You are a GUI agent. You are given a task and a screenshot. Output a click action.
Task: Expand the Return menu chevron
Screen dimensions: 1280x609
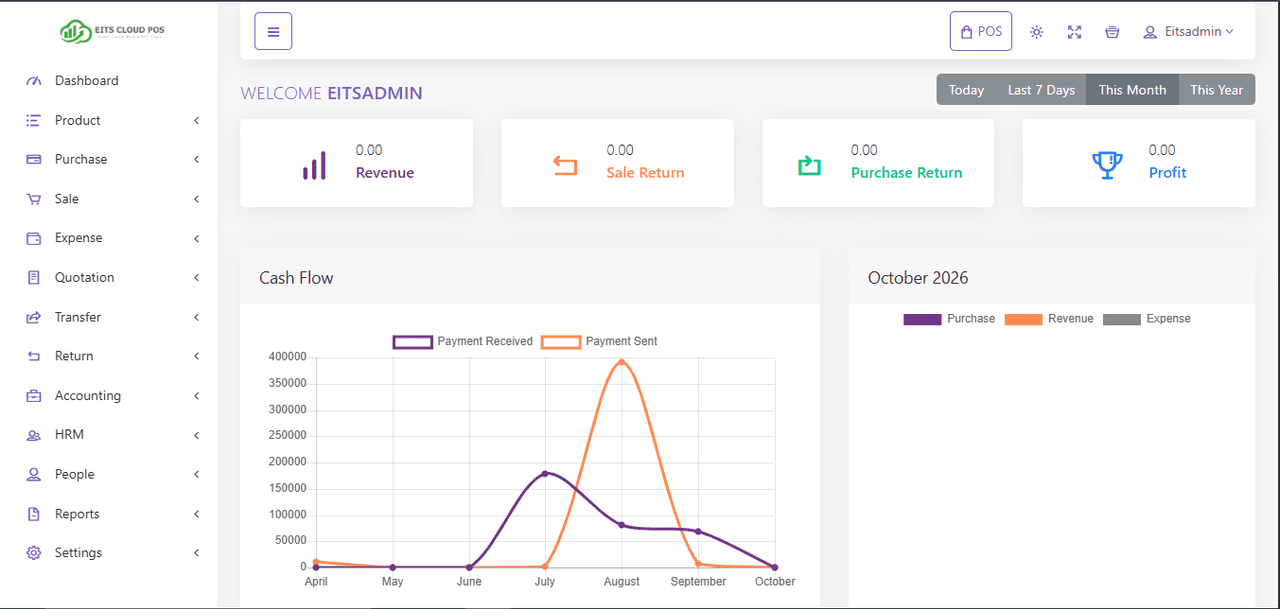point(197,356)
